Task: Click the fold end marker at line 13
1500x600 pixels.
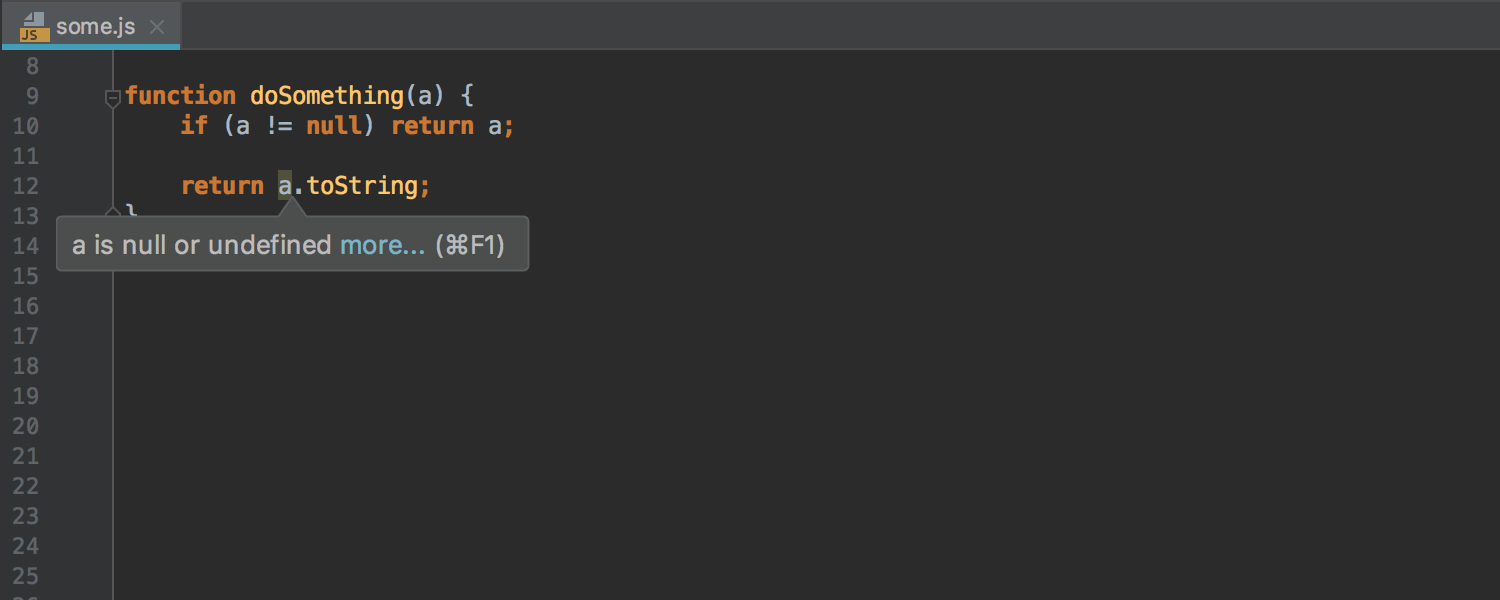Action: click(x=112, y=211)
